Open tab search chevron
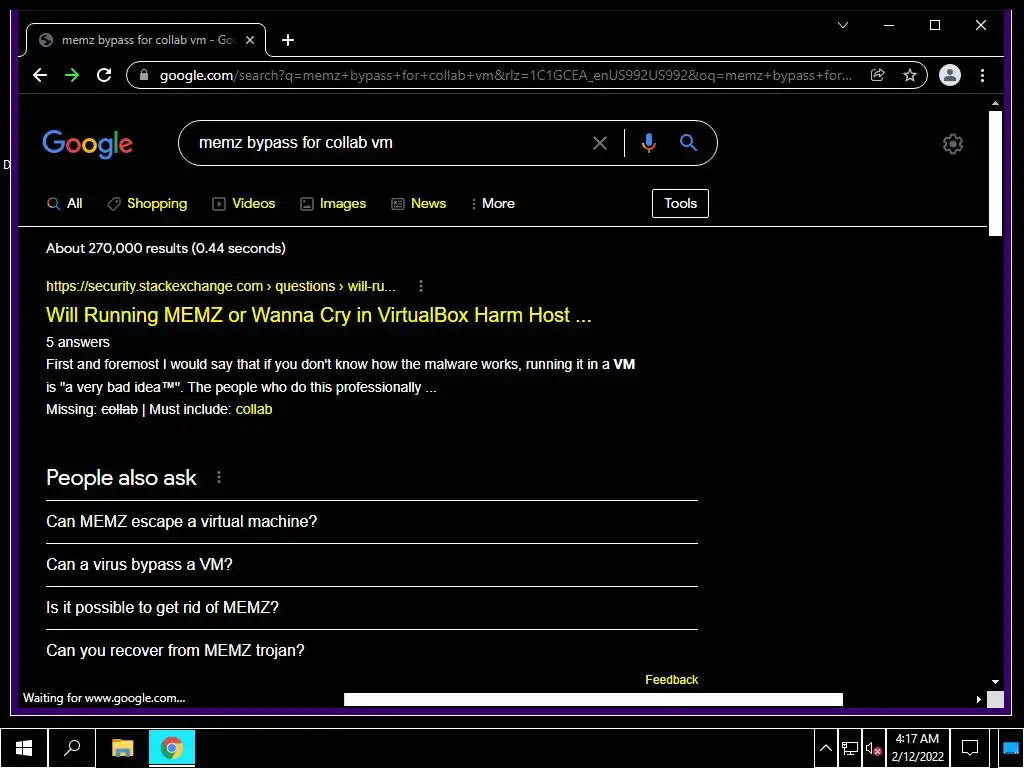The height and width of the screenshot is (768, 1024). (843, 25)
